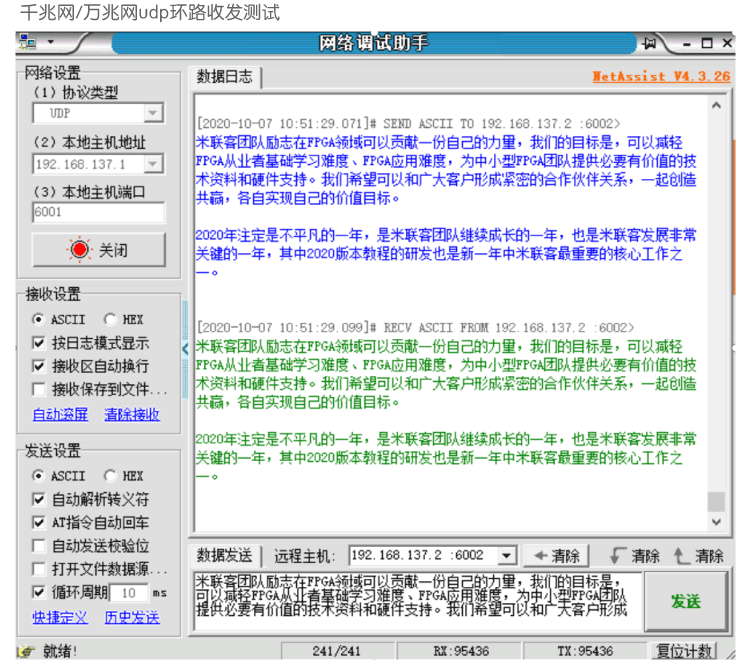Click the data log scrollbar thumb
This screenshot has height=664, width=750.
point(716,502)
